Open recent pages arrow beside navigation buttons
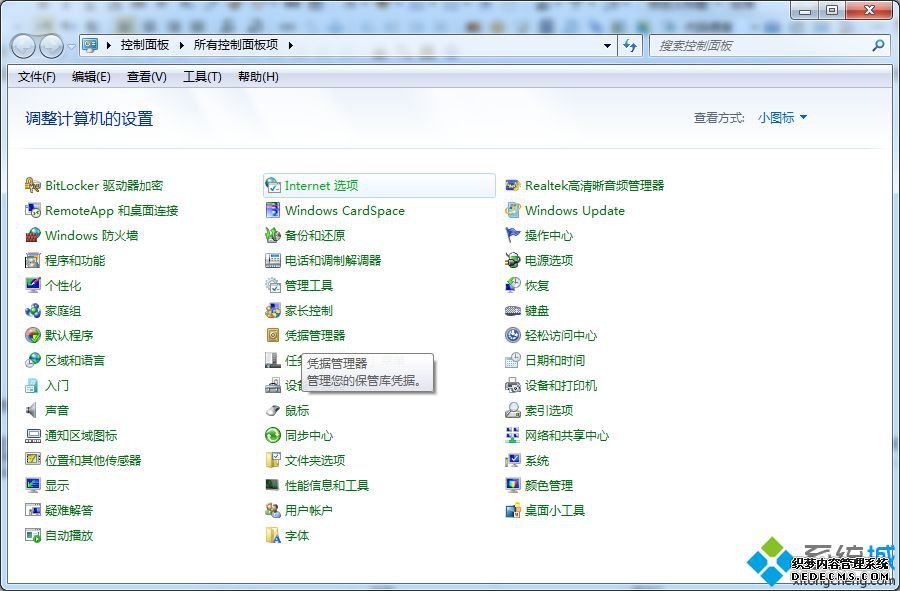900x591 pixels. point(71,46)
